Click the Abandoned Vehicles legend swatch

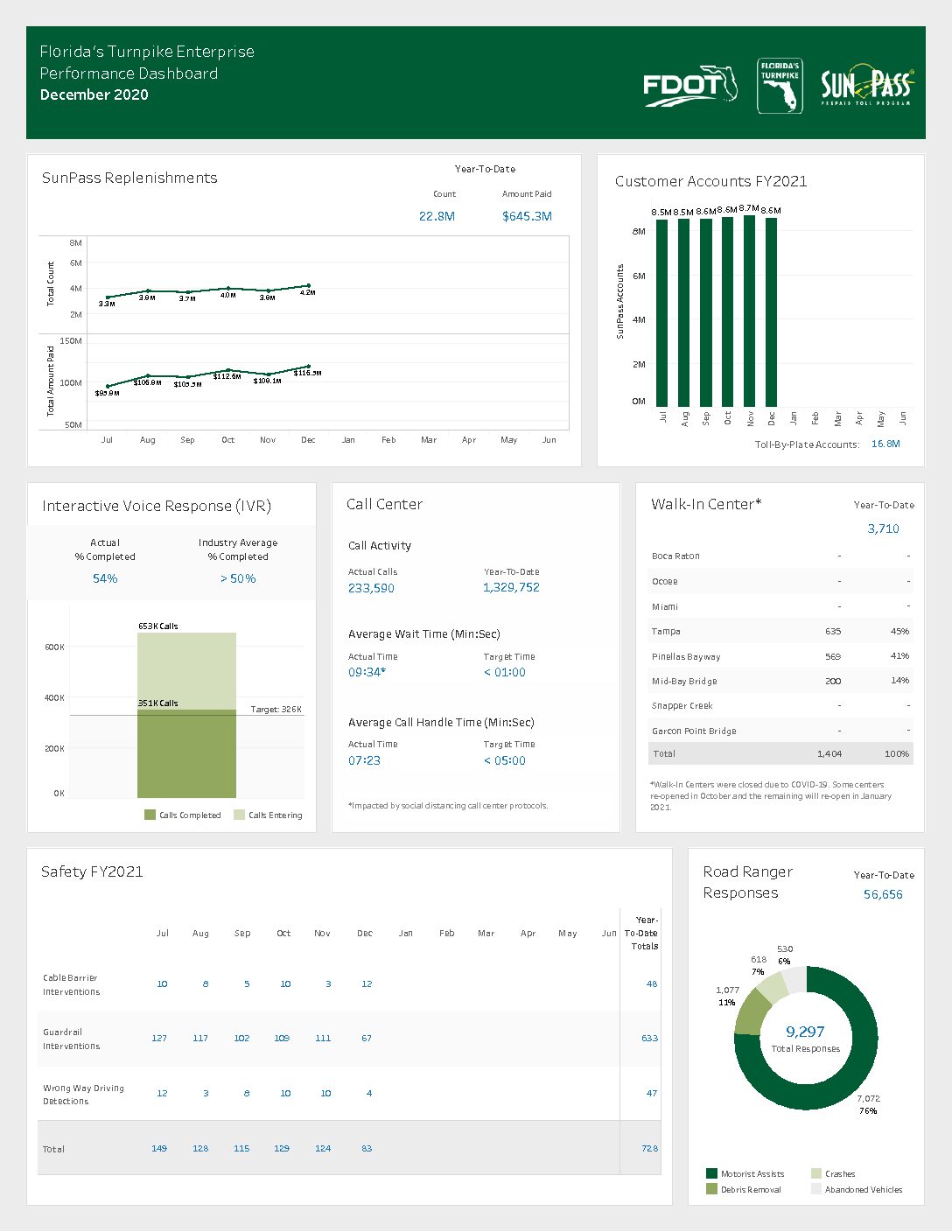coord(816,1189)
